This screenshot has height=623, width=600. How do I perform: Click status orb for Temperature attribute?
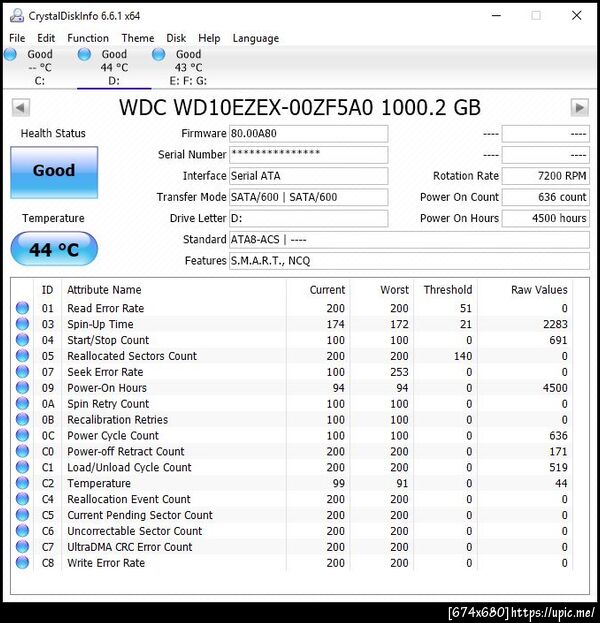point(22,483)
